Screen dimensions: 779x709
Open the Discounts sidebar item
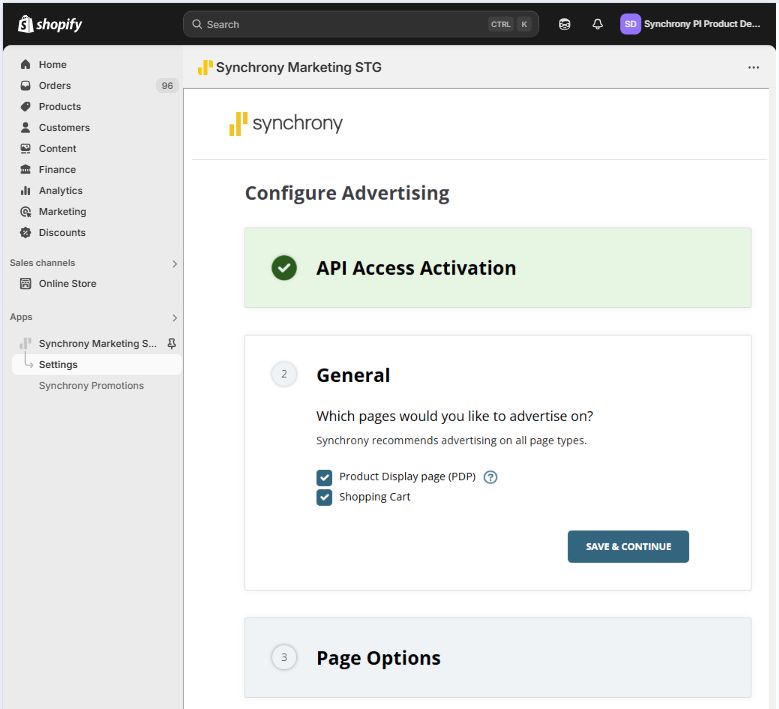(62, 233)
